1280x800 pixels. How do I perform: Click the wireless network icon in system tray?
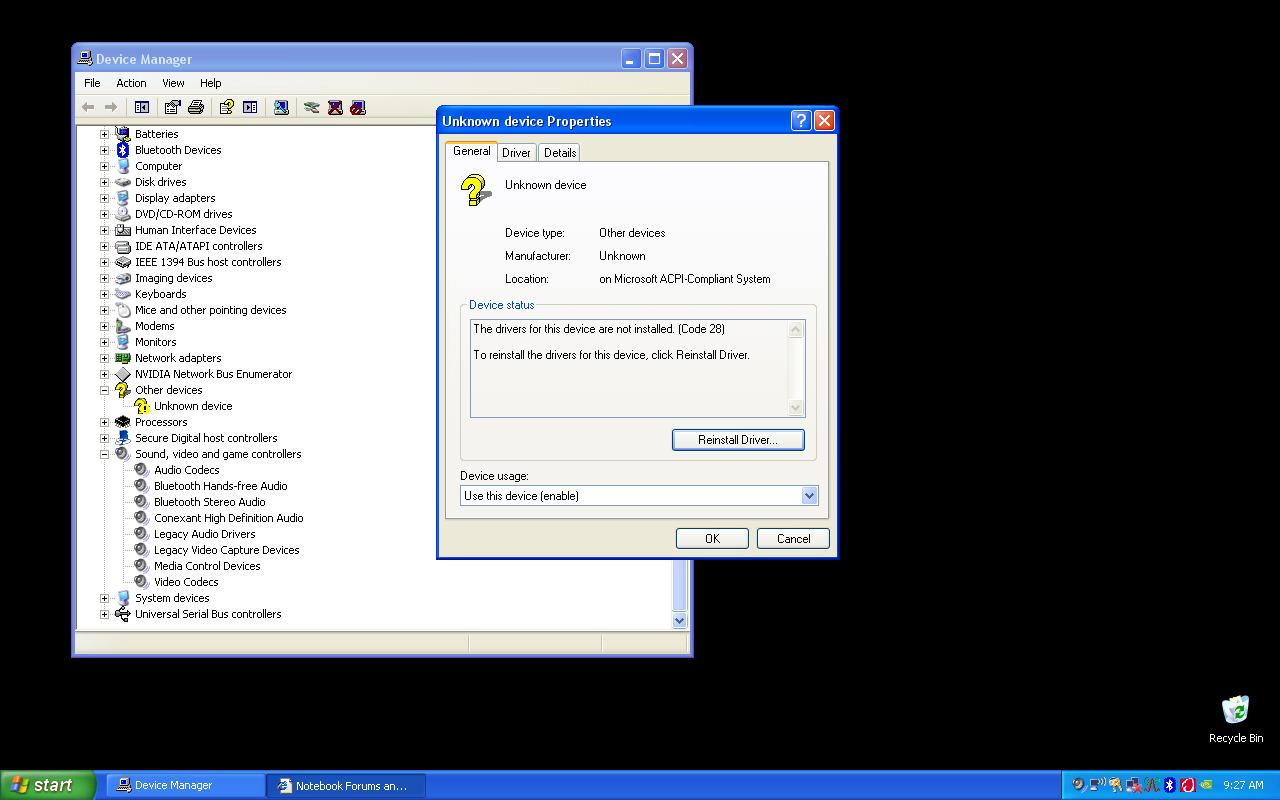(x=1097, y=785)
